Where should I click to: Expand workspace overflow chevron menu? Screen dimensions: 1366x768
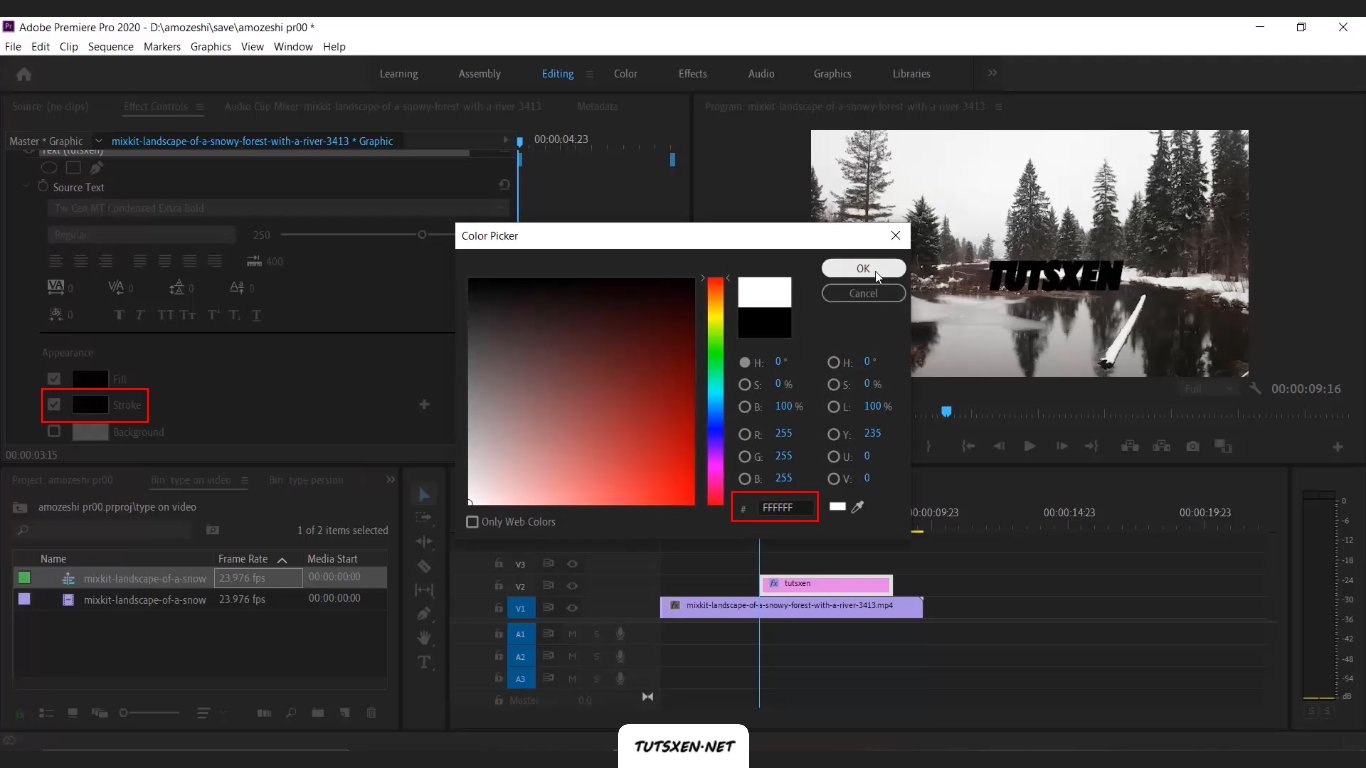point(992,73)
